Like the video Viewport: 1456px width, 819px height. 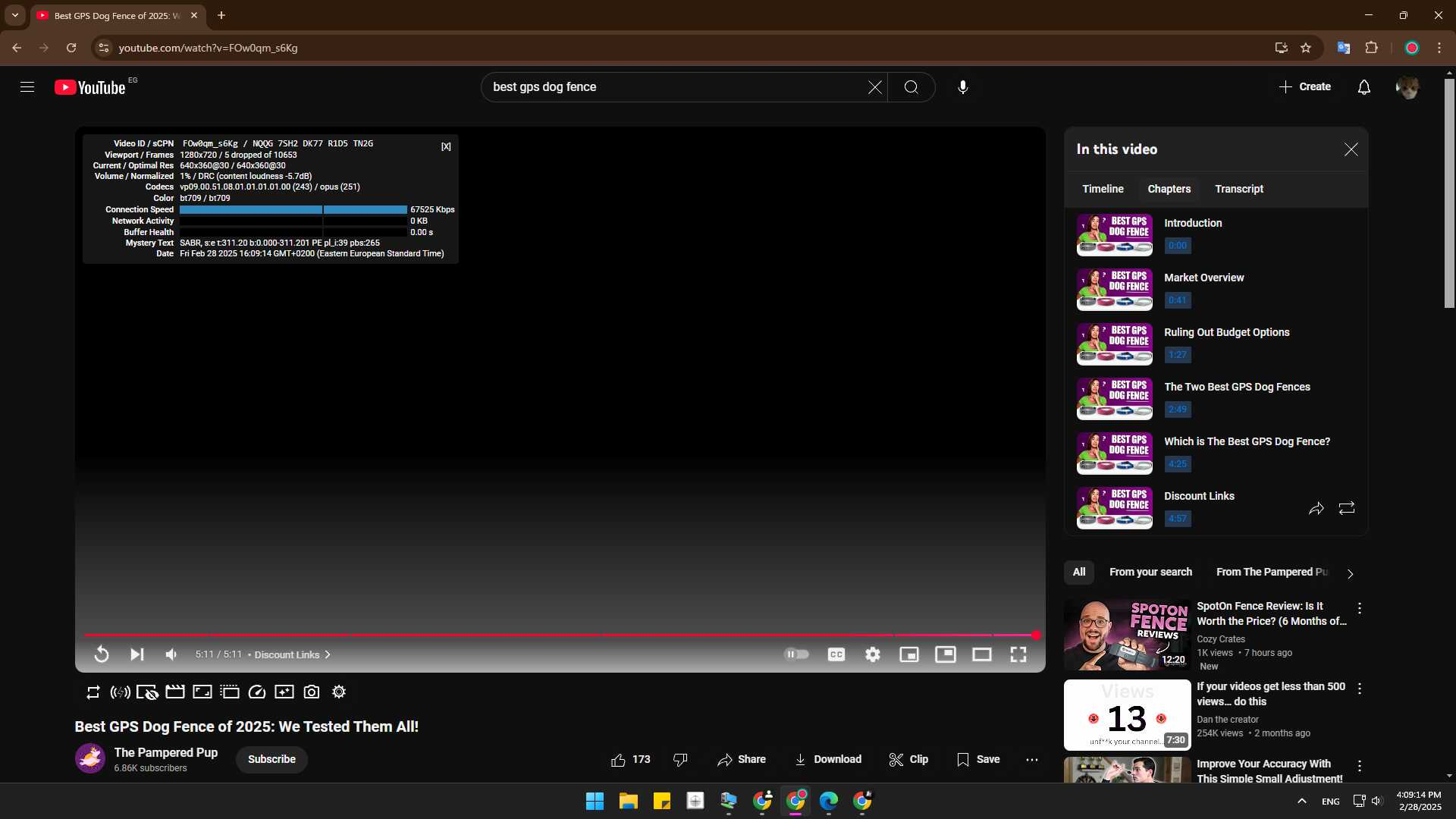(631, 760)
